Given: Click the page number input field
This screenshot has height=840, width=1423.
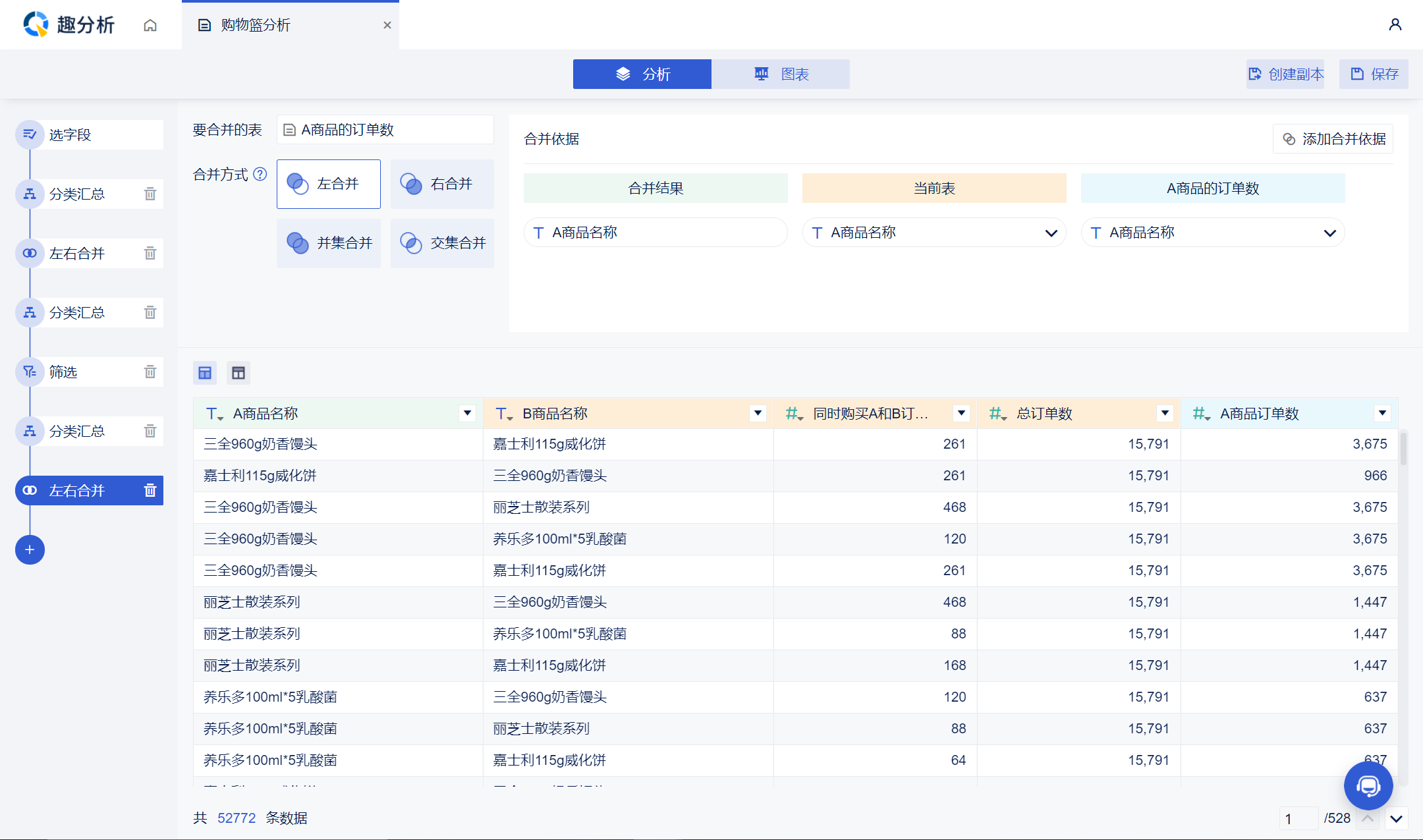Looking at the screenshot, I should pos(1298,818).
